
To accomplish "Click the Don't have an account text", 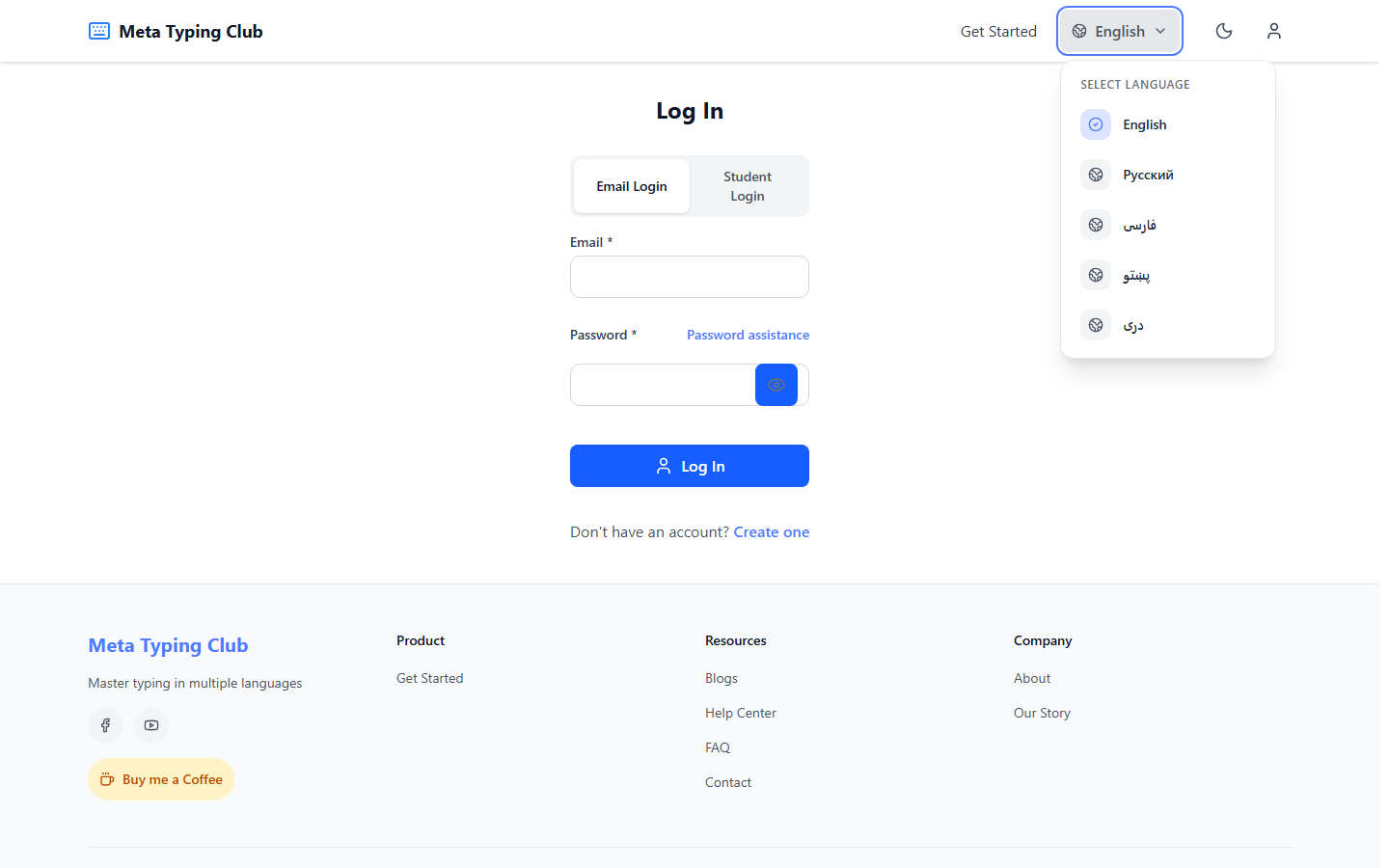I will [650, 532].
